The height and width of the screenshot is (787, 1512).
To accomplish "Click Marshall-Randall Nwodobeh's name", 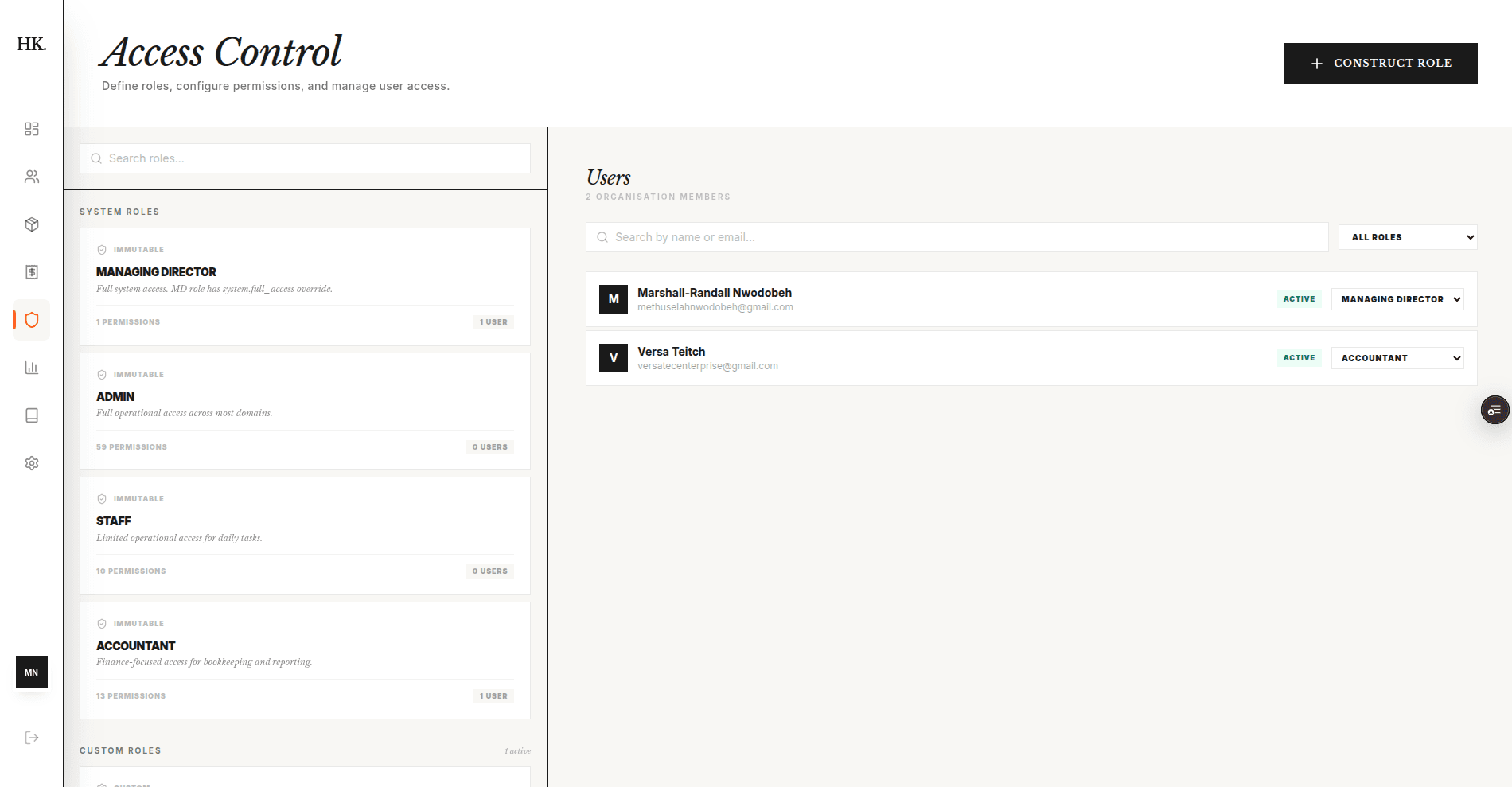I will tap(715, 293).
